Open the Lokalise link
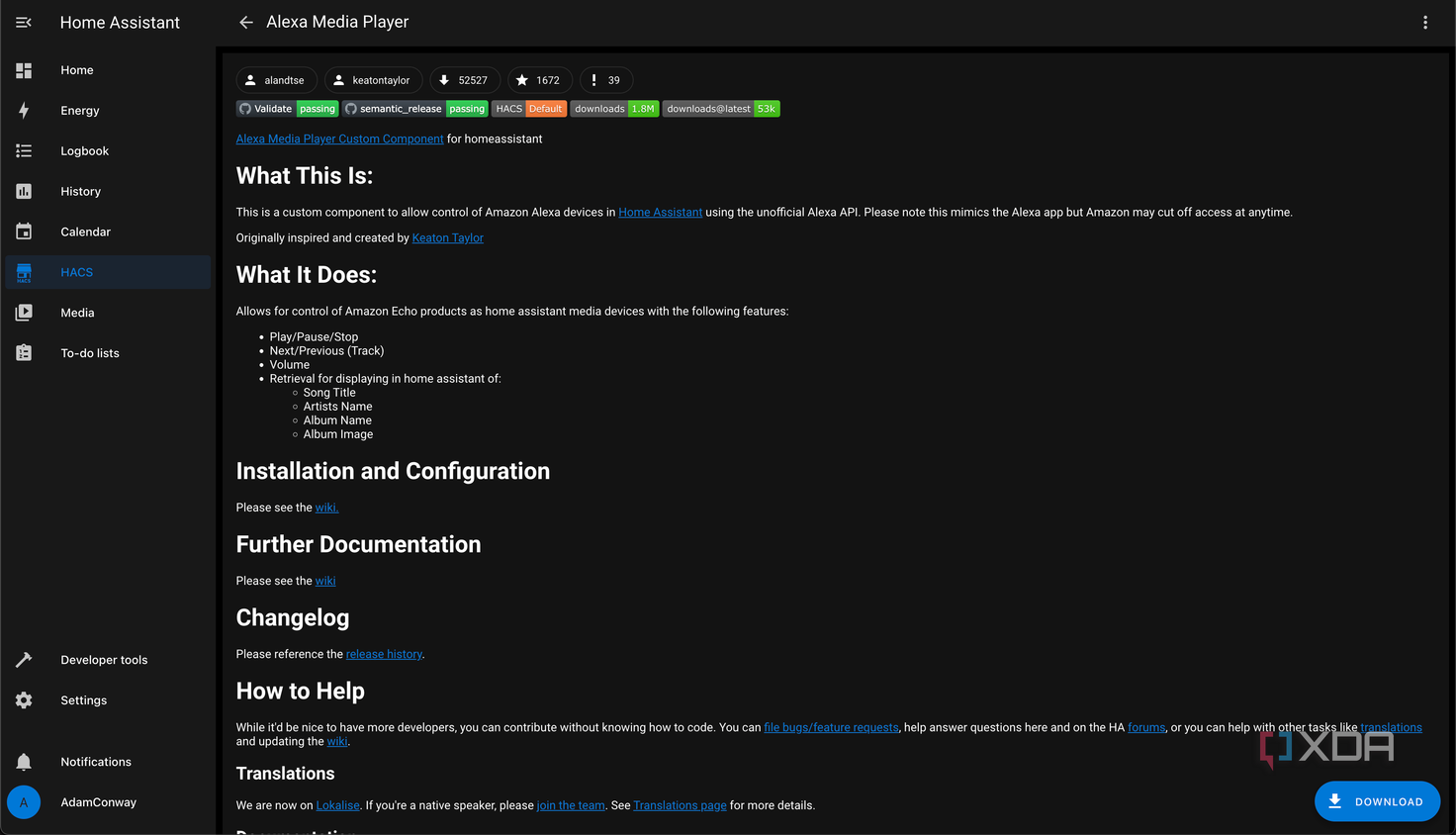 click(337, 805)
